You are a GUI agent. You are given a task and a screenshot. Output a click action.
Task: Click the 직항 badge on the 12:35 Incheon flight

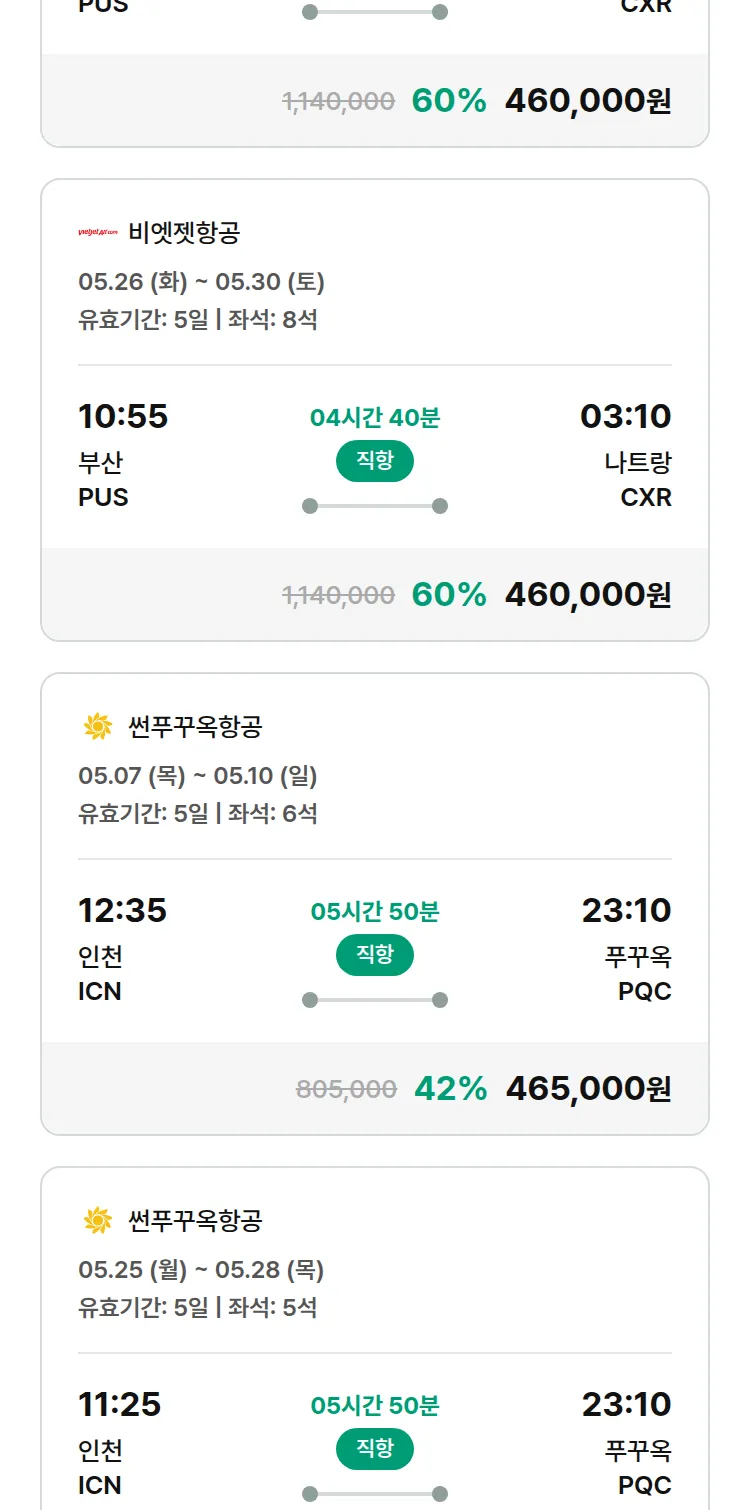tap(375, 955)
